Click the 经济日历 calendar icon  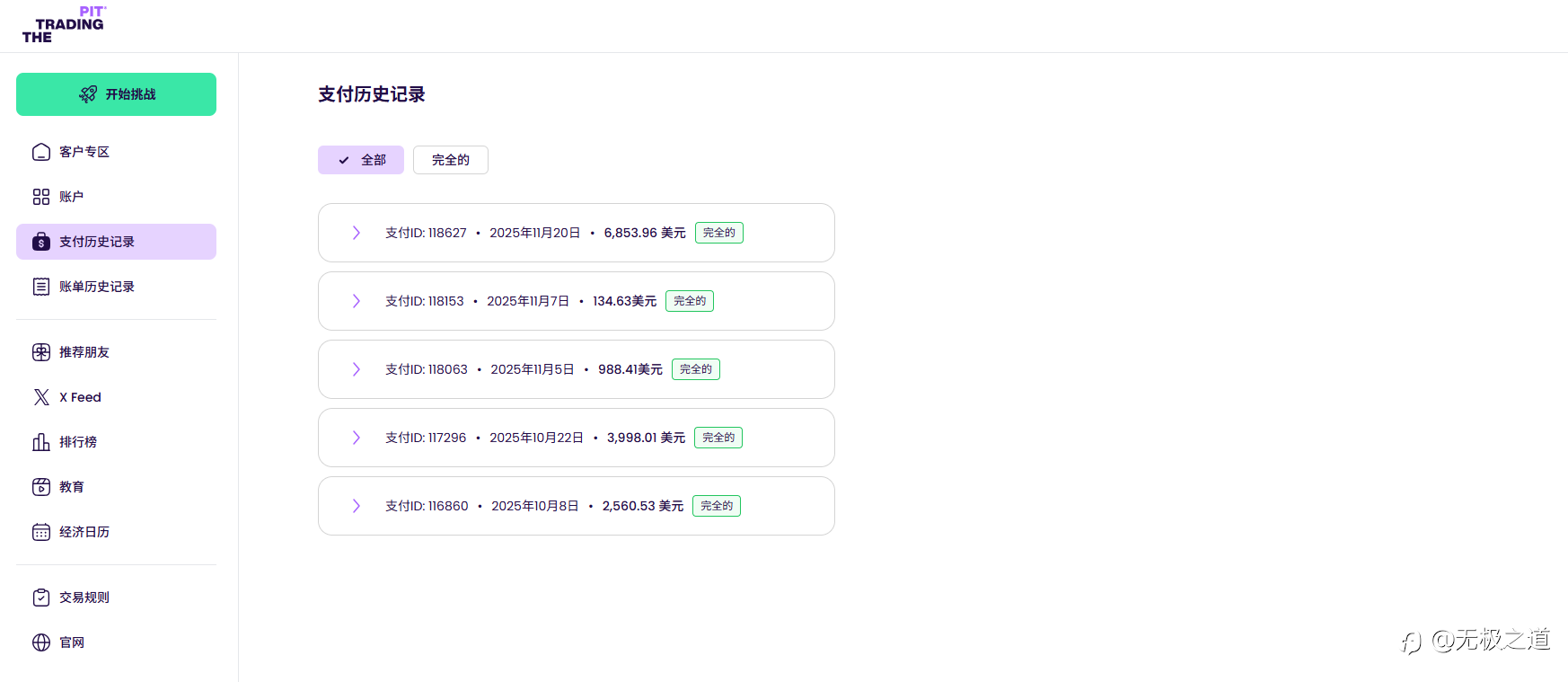point(41,532)
